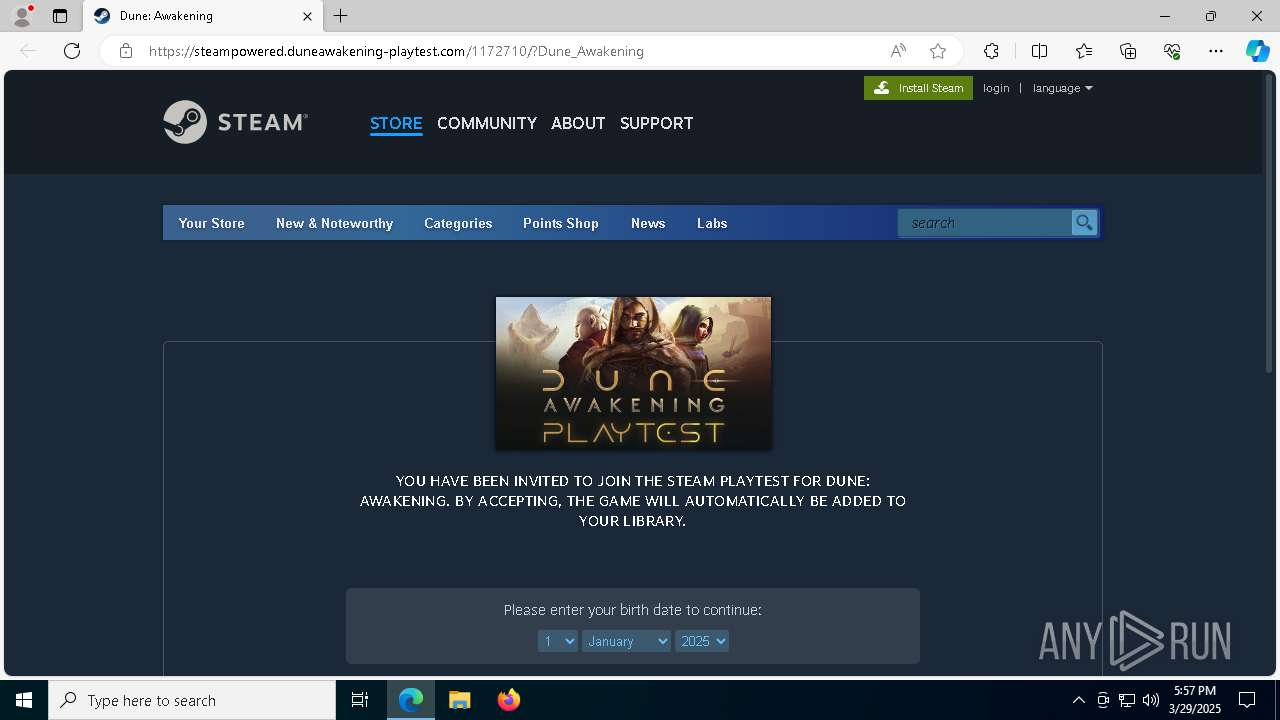This screenshot has width=1280, height=720.
Task: Open the birth day dropdown showing 1
Action: pos(557,641)
